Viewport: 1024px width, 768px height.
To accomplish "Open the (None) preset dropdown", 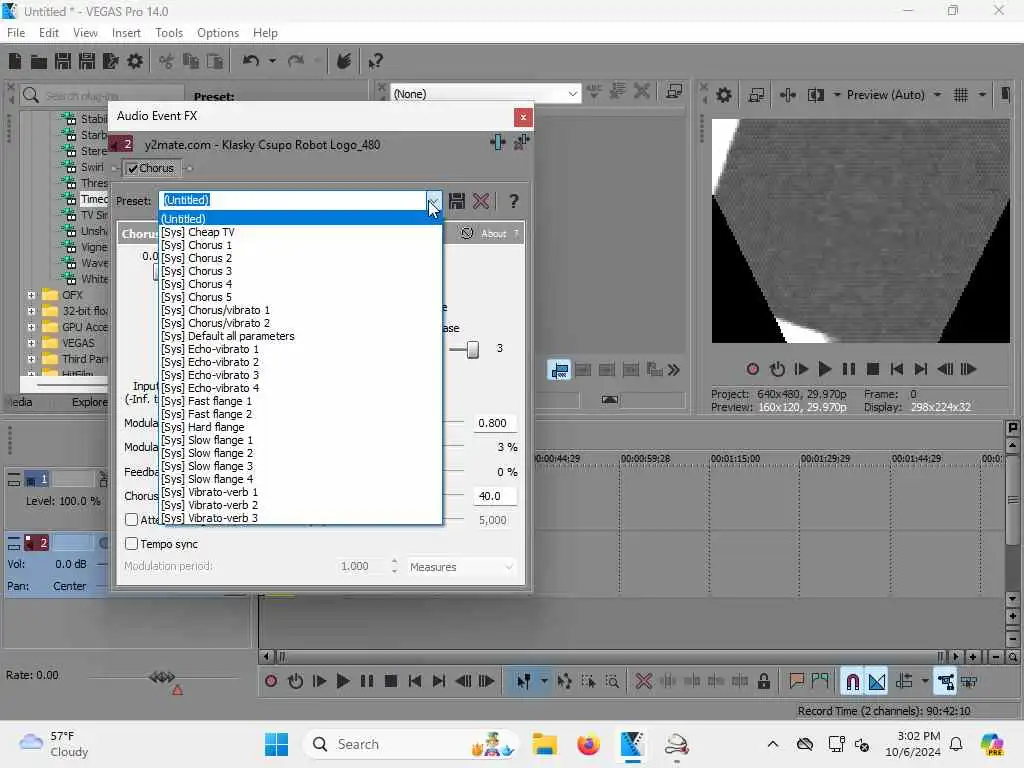I will pos(572,94).
